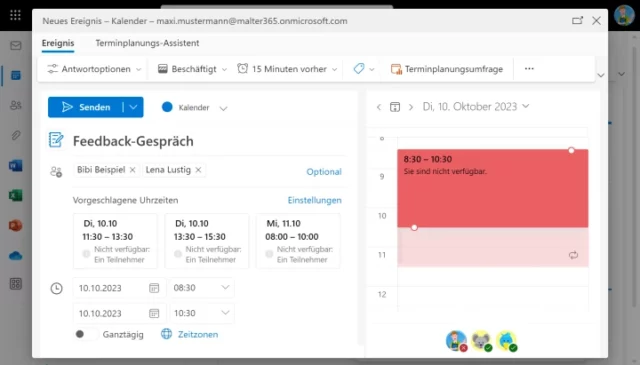Go to next day arrow
Screen dimensions: 640x365
(x=411, y=107)
